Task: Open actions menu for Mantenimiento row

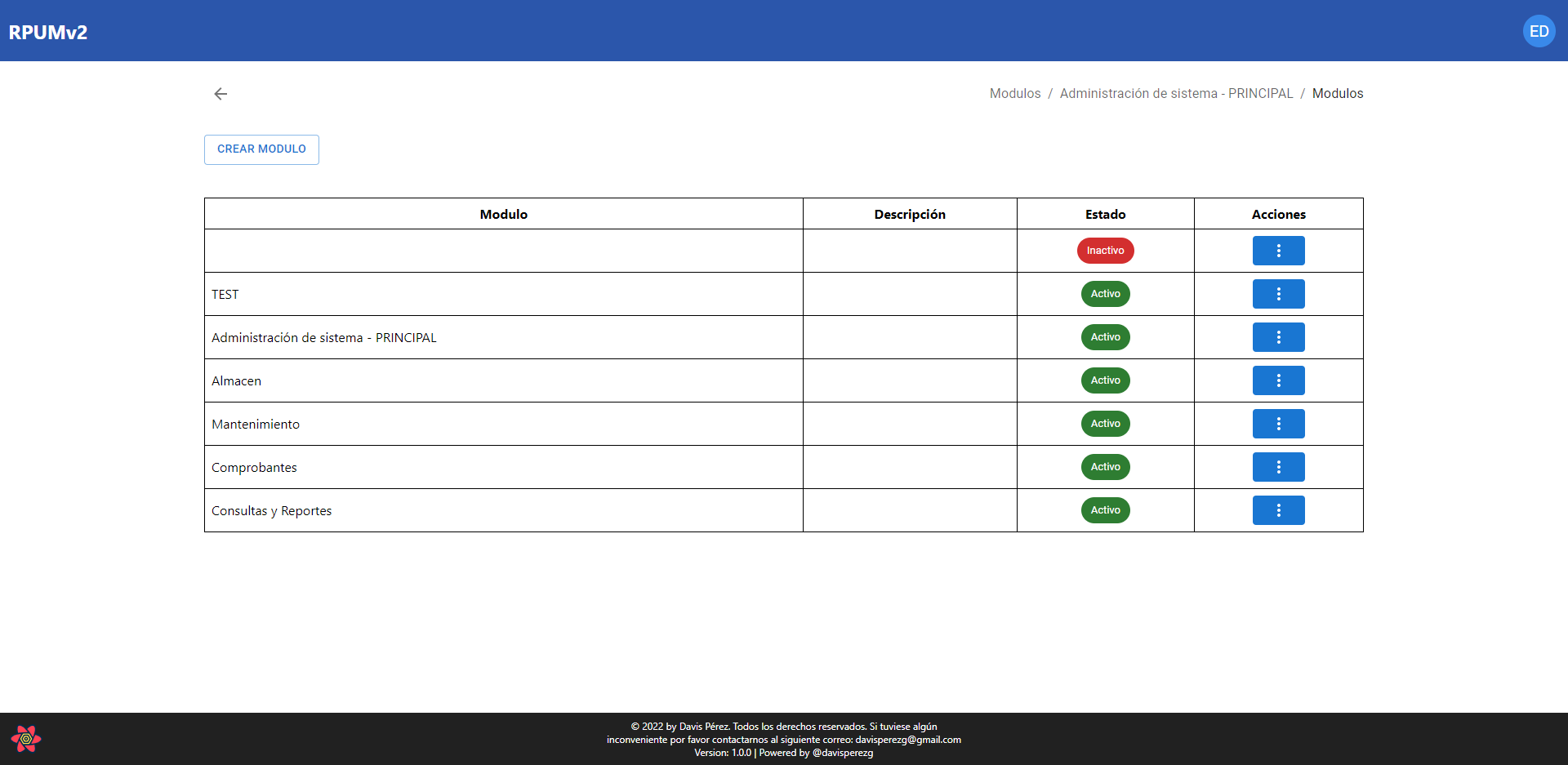Action: (1278, 424)
